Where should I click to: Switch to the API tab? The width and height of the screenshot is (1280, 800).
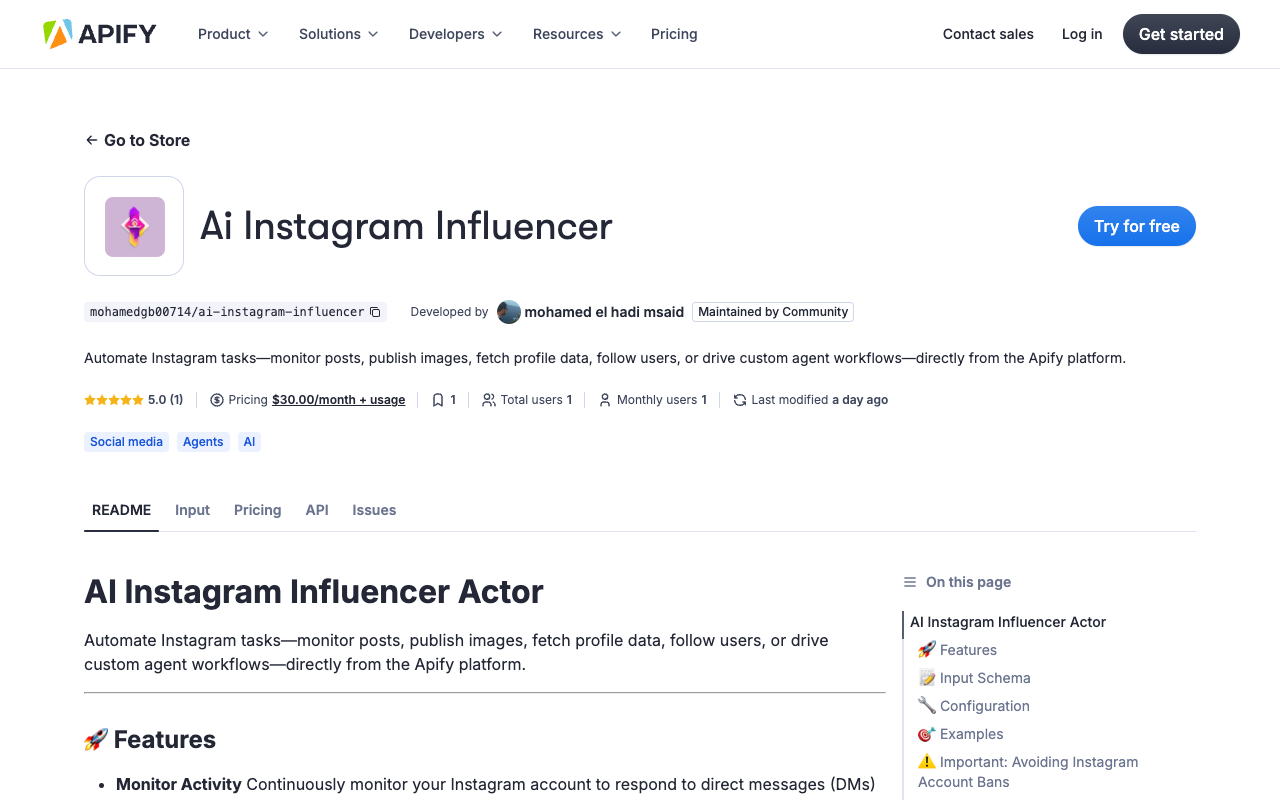(x=317, y=510)
